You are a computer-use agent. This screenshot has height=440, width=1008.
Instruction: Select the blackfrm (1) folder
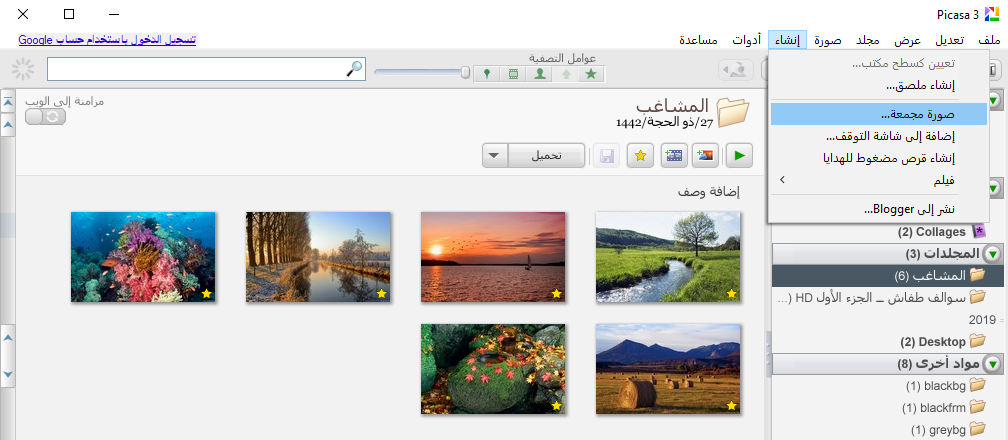click(x=944, y=407)
